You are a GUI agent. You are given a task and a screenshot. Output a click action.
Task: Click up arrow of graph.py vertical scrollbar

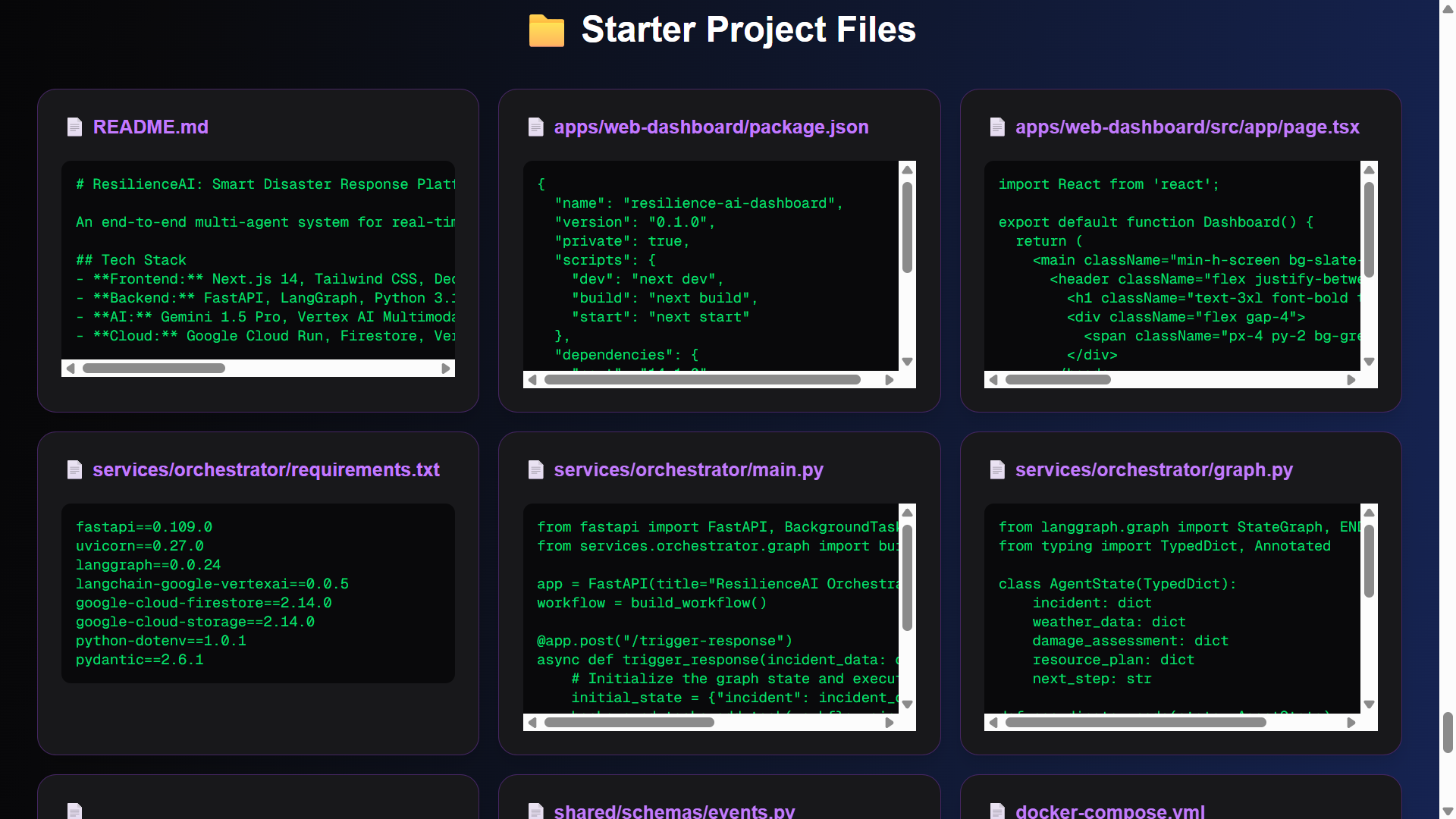pyautogui.click(x=1369, y=513)
